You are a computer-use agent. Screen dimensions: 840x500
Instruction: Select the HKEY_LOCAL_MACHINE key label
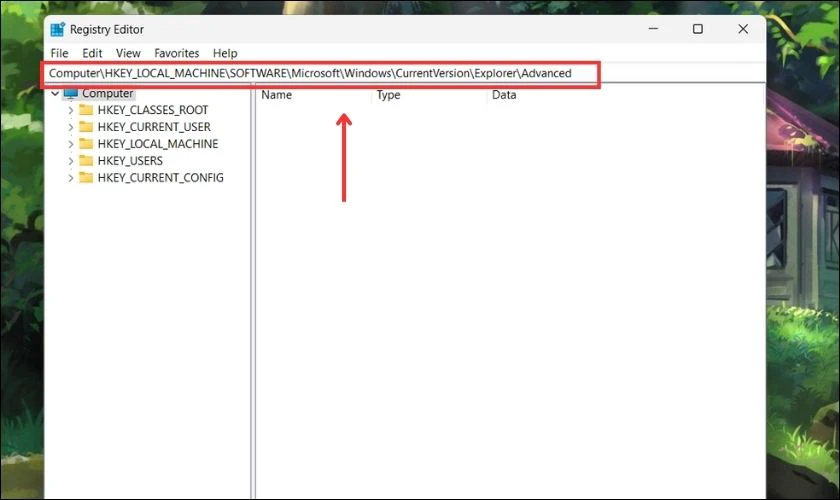pyautogui.click(x=158, y=144)
